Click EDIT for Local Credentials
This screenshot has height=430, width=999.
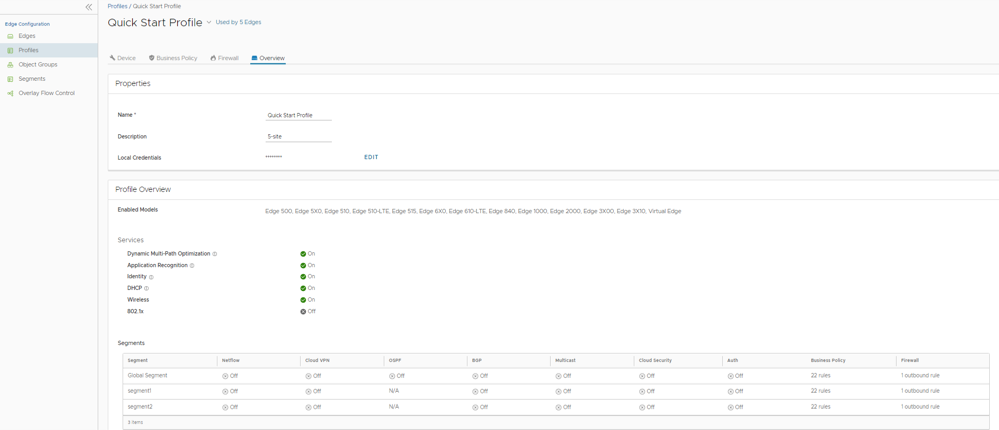click(x=371, y=157)
